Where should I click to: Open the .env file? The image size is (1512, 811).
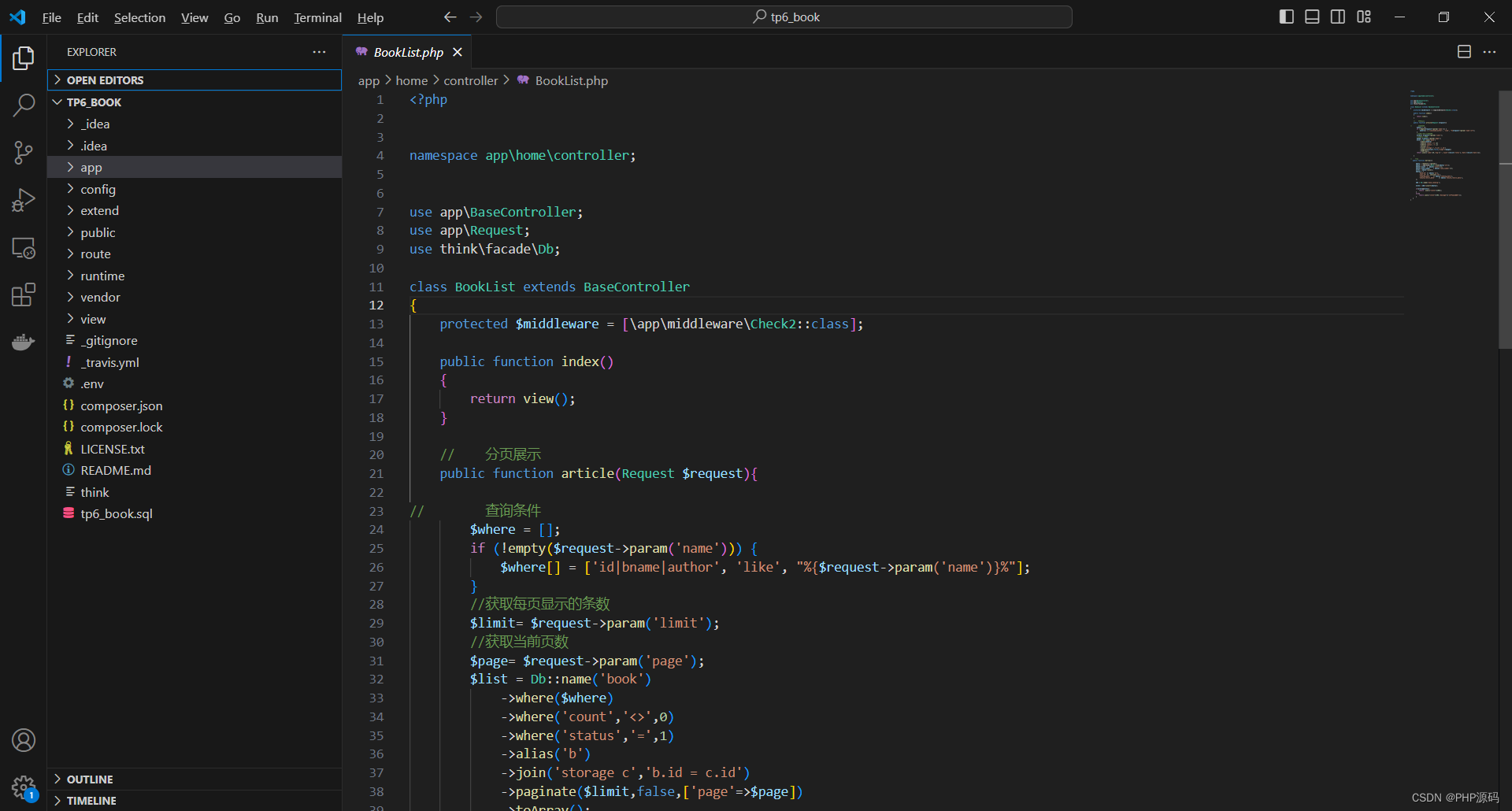[x=195, y=383]
